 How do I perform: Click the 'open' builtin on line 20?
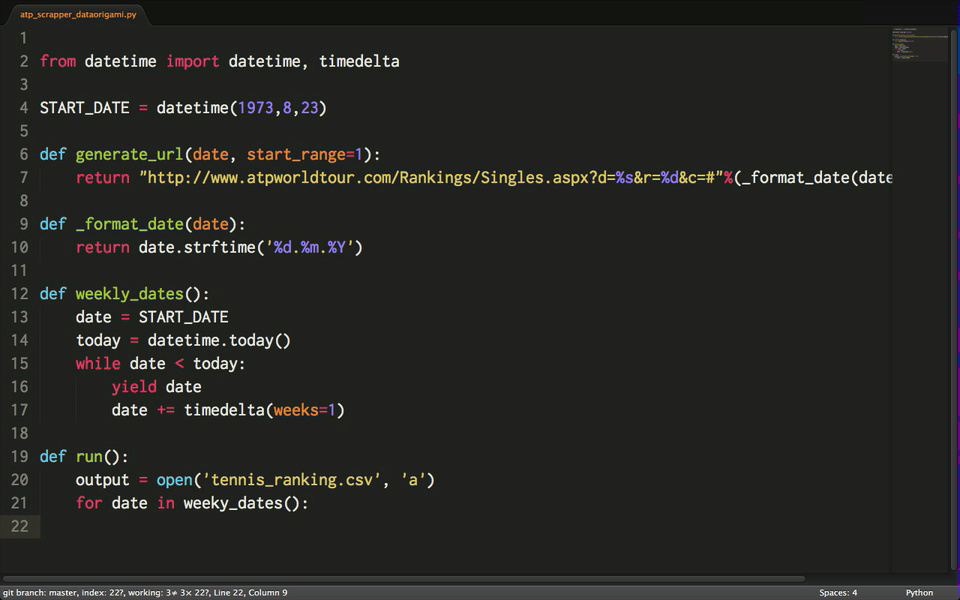pos(174,481)
